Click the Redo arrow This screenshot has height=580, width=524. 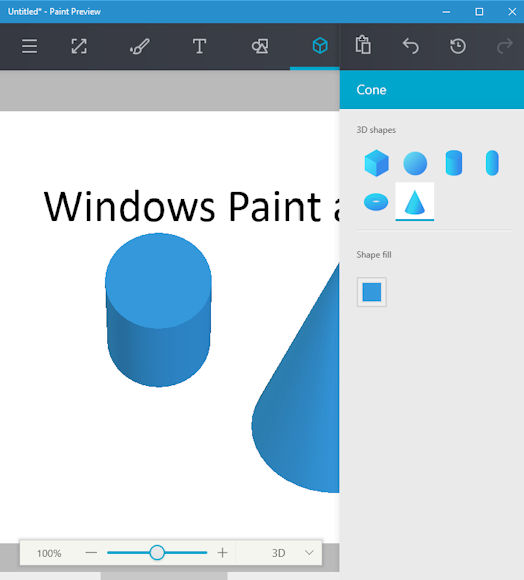pos(504,46)
